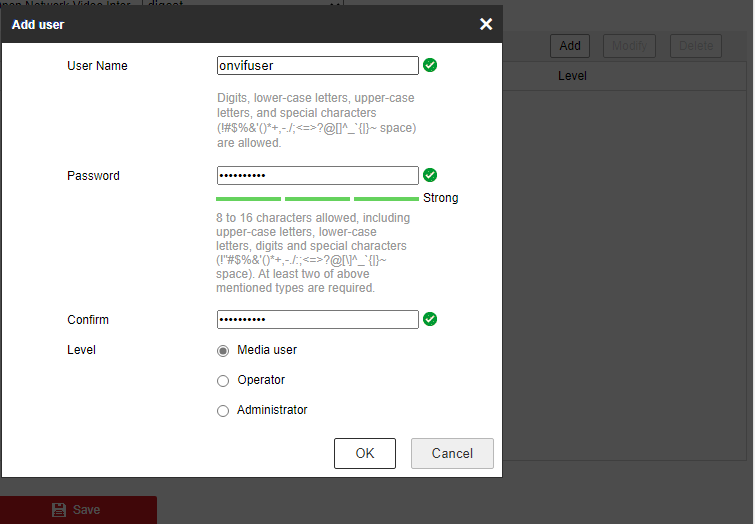Click the Level column header
The width and height of the screenshot is (755, 524).
tap(572, 76)
